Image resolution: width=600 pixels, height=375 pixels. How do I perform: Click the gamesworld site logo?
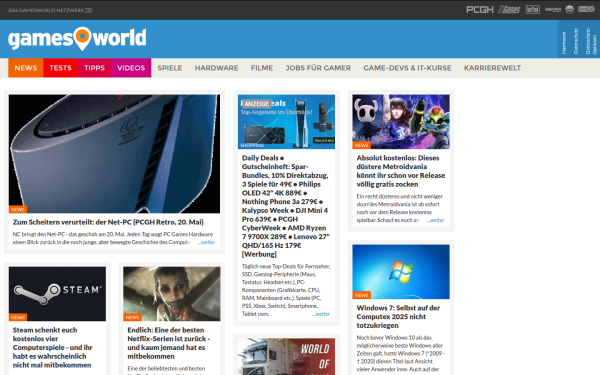pyautogui.click(x=77, y=38)
